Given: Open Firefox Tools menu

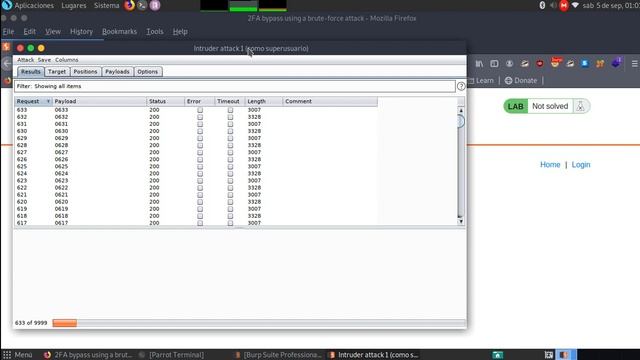Looking at the screenshot, I should pos(155,31).
